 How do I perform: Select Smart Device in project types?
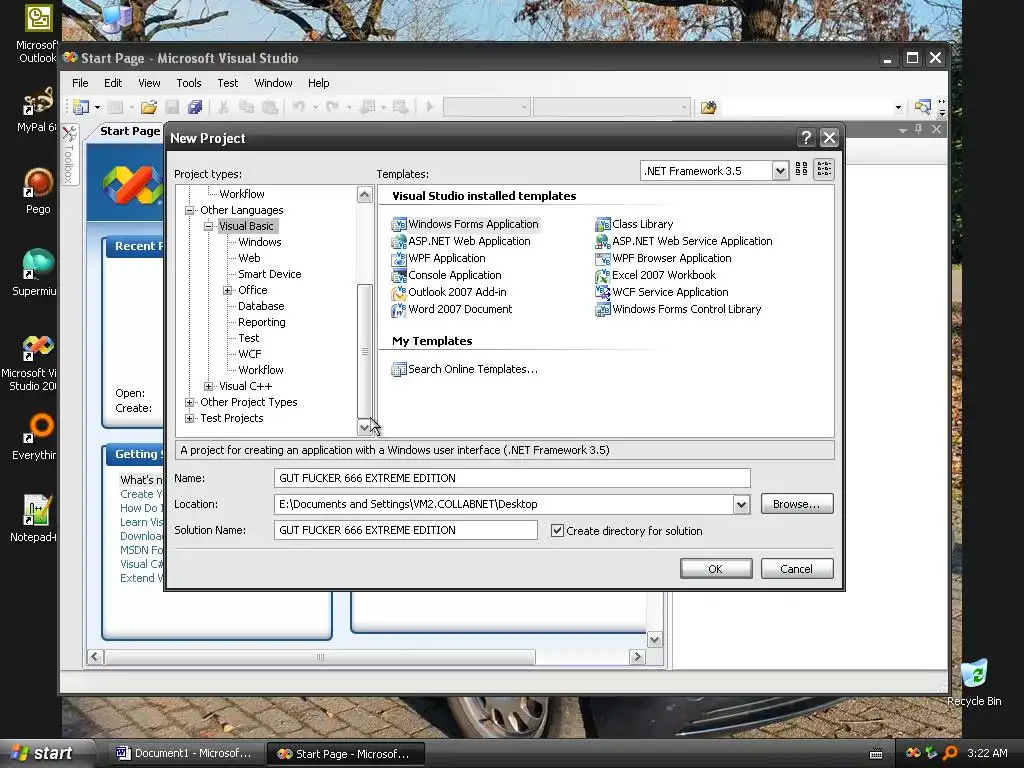[270, 274]
